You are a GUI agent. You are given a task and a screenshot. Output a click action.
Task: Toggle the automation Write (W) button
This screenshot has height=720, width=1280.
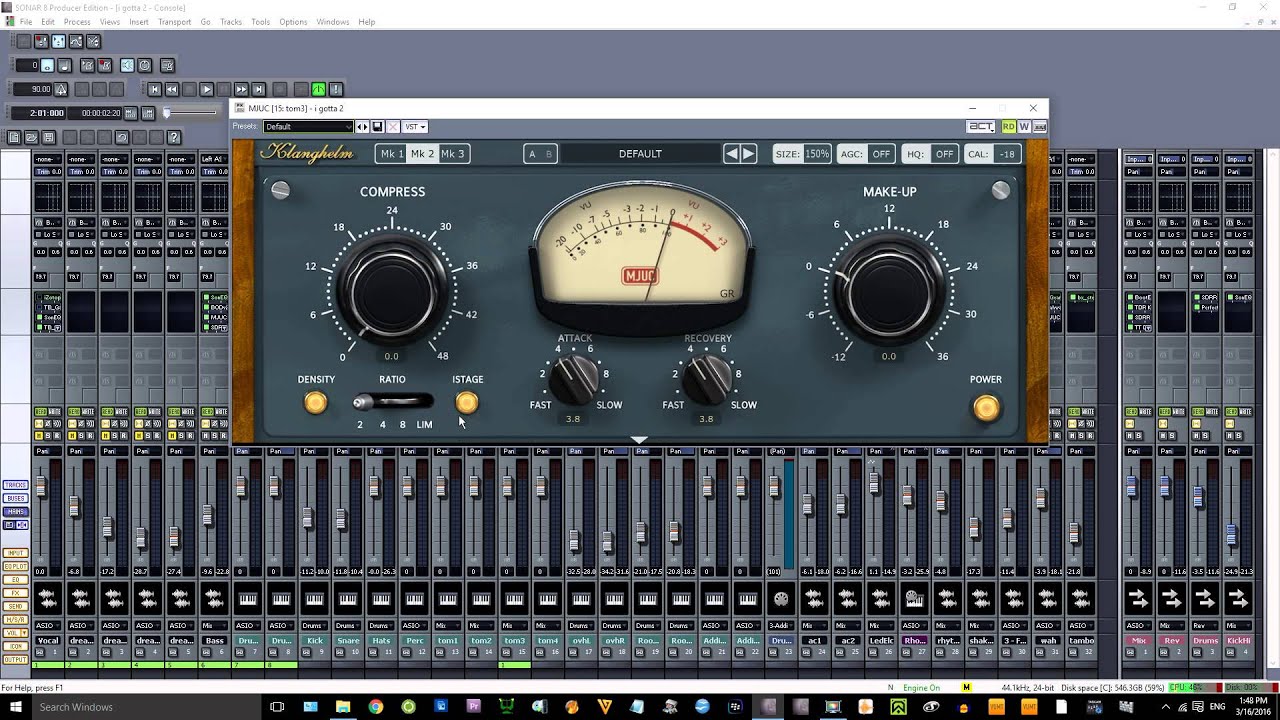1024,127
